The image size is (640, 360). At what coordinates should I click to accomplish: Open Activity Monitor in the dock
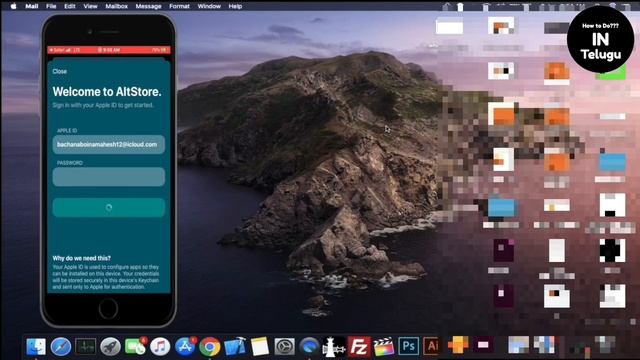point(86,347)
